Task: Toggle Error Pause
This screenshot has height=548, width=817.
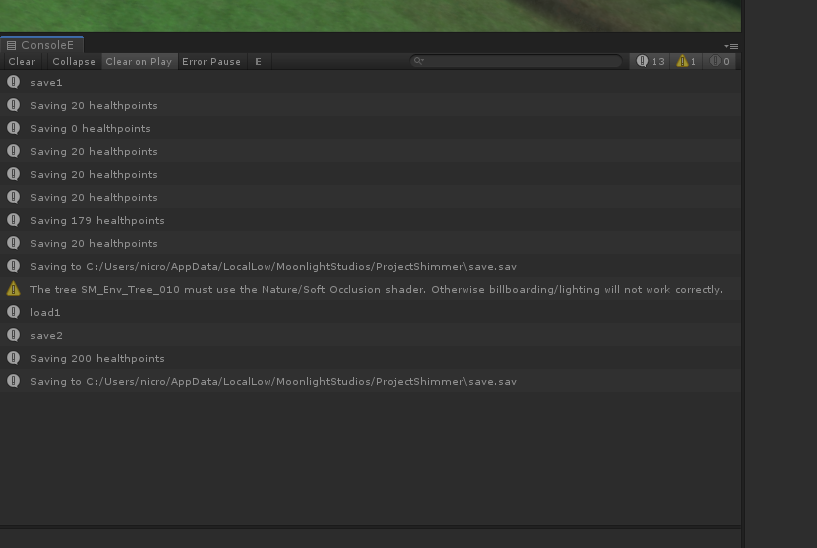Action: tap(212, 61)
